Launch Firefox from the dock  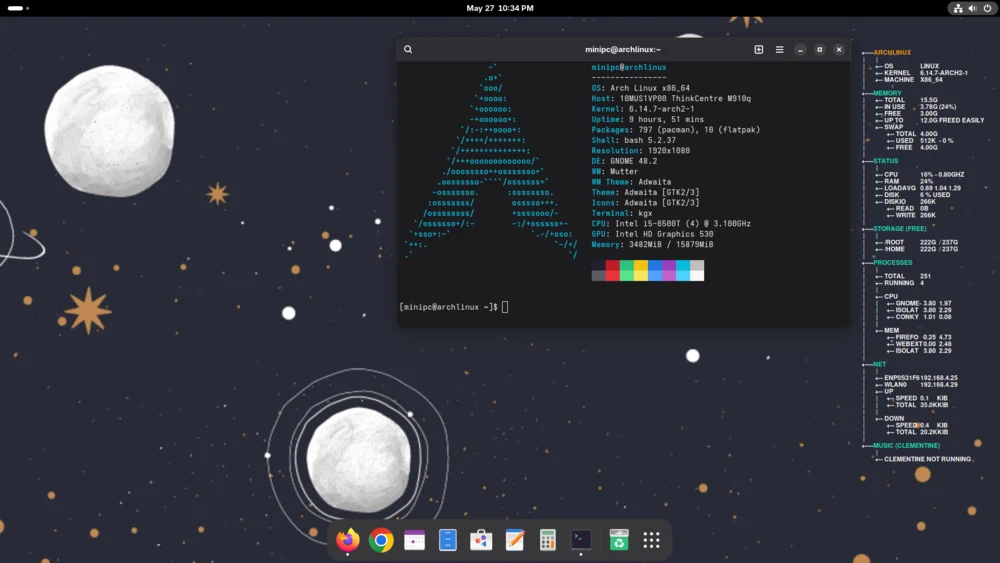point(348,540)
